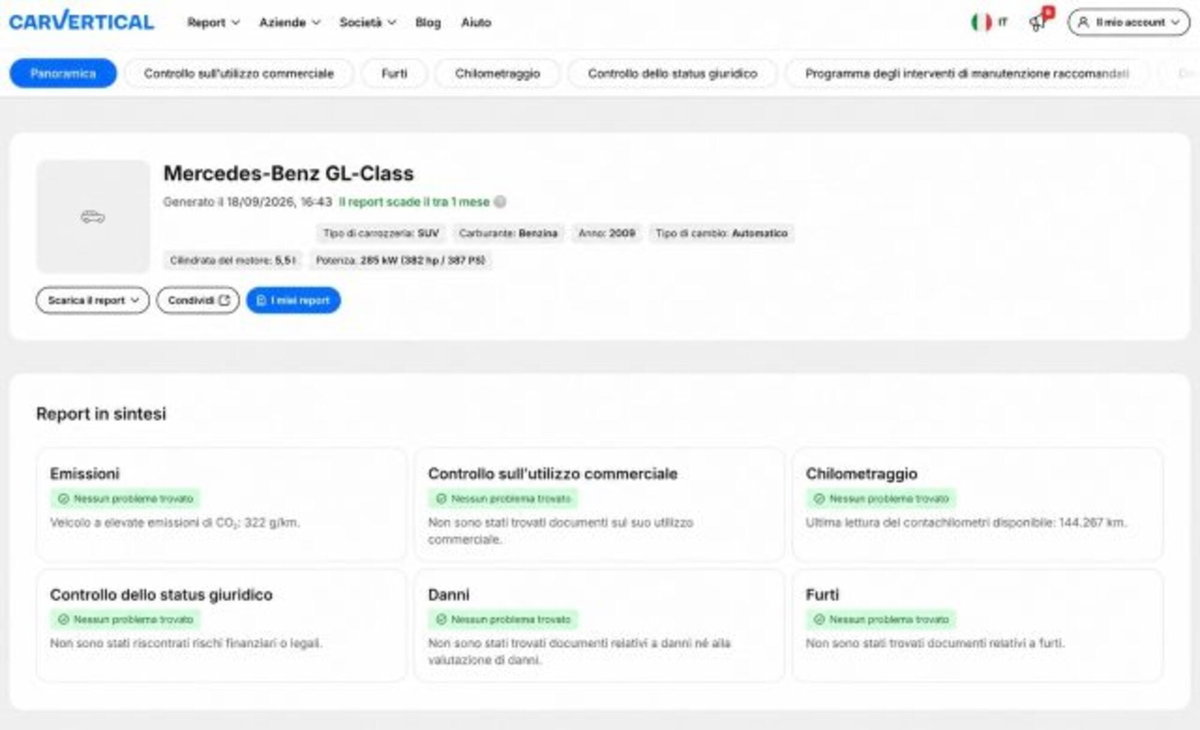1200x730 pixels.
Task: Go to the Aiuto page
Action: click(x=476, y=22)
